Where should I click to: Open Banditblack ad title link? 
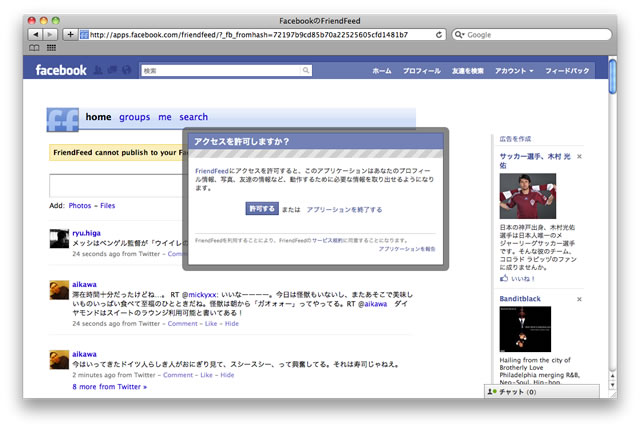click(520, 299)
